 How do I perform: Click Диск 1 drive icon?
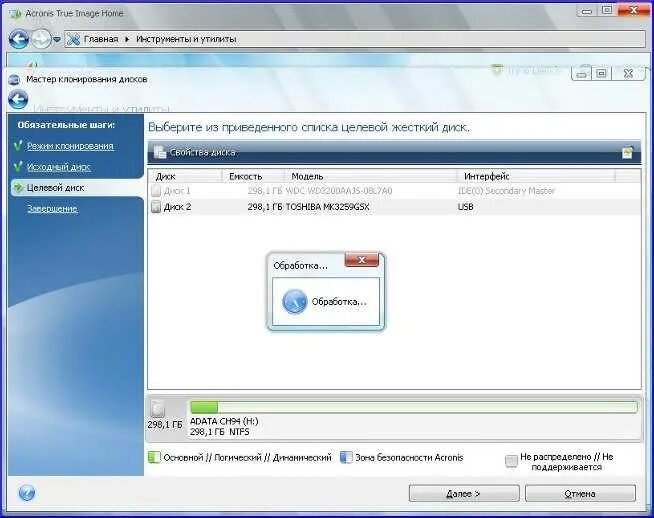156,191
